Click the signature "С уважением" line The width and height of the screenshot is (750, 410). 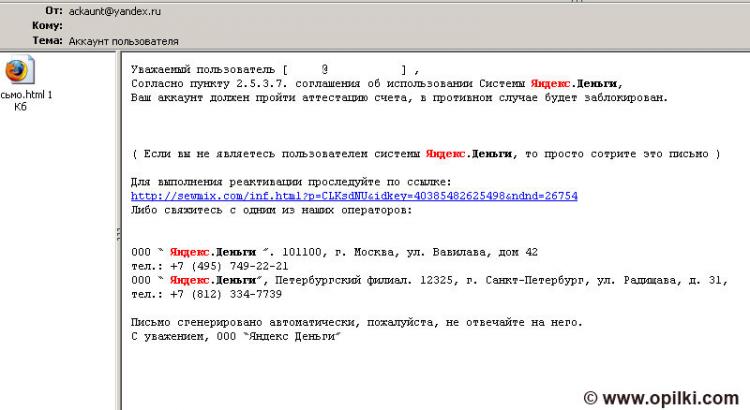click(236, 337)
